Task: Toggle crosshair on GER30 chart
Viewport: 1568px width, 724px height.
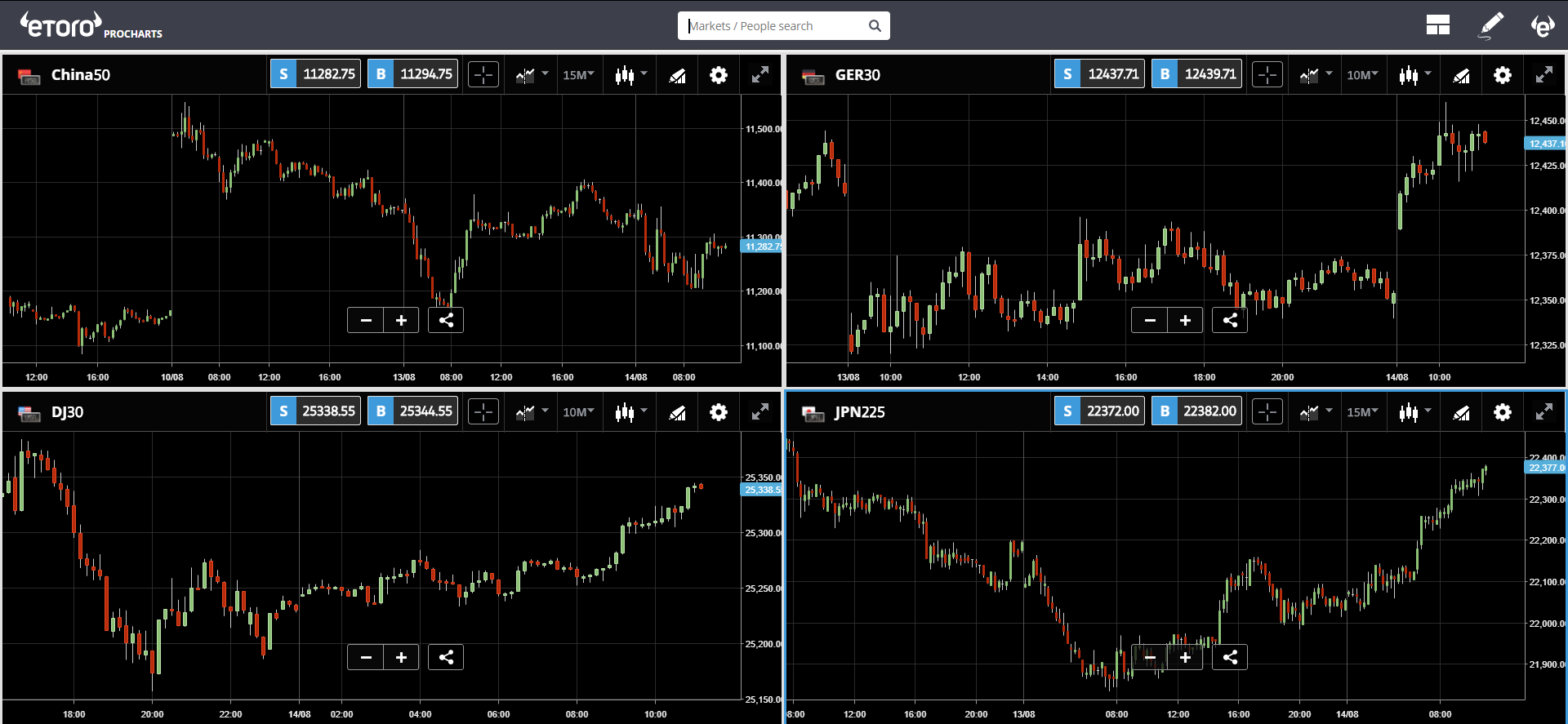Action: coord(1267,75)
